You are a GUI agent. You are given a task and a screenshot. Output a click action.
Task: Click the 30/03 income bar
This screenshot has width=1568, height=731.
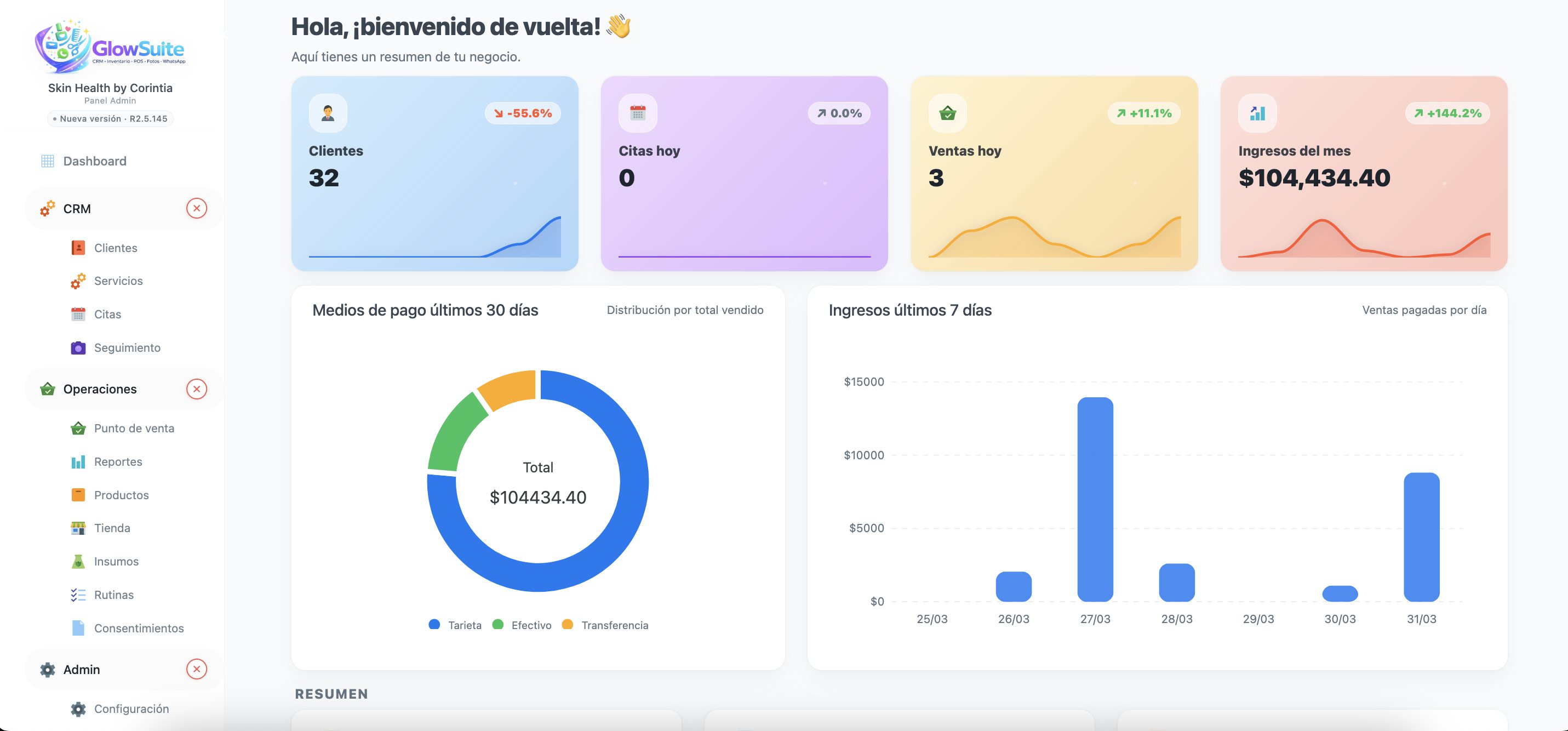[x=1340, y=593]
